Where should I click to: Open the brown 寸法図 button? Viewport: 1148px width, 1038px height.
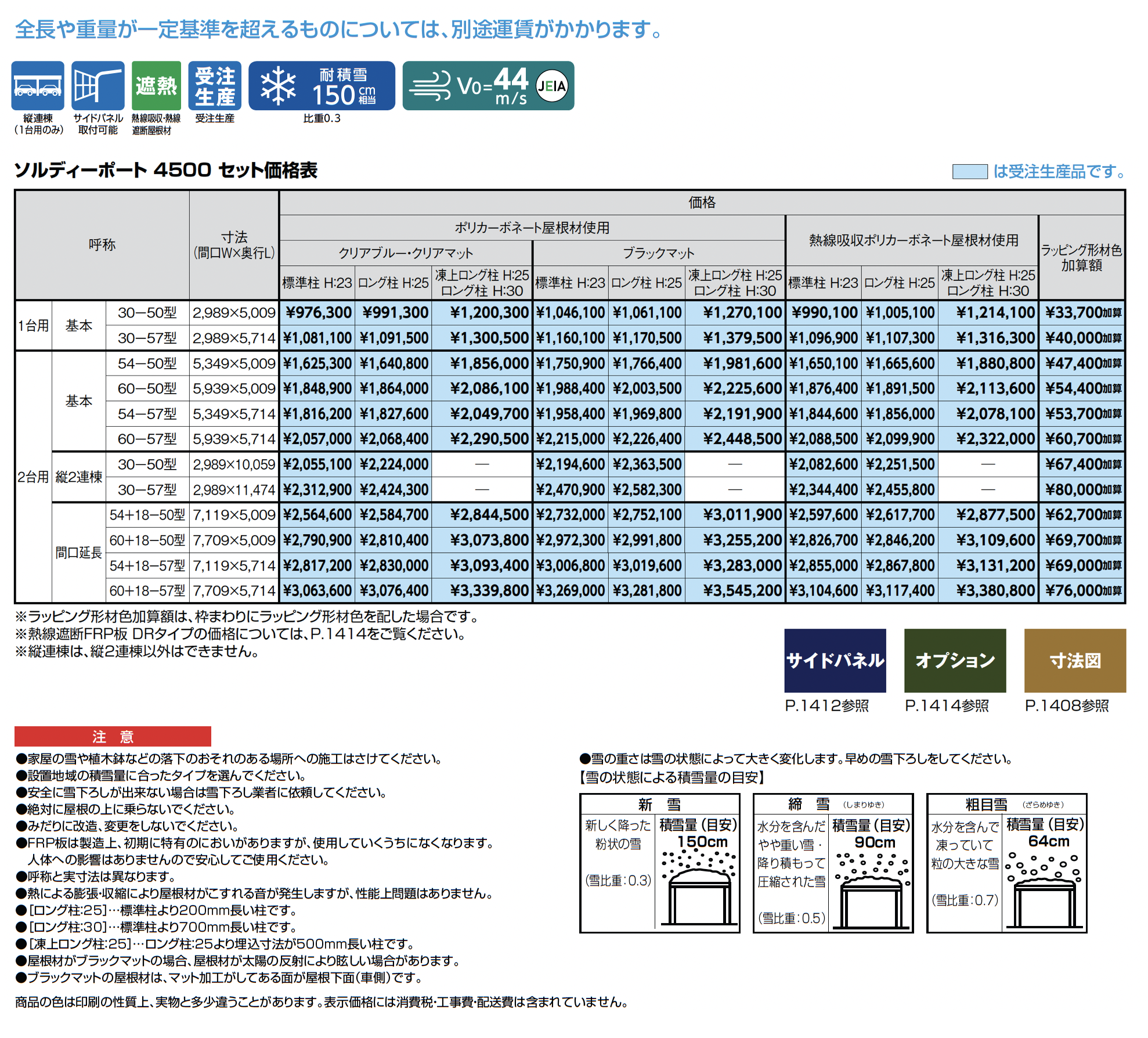(1075, 661)
